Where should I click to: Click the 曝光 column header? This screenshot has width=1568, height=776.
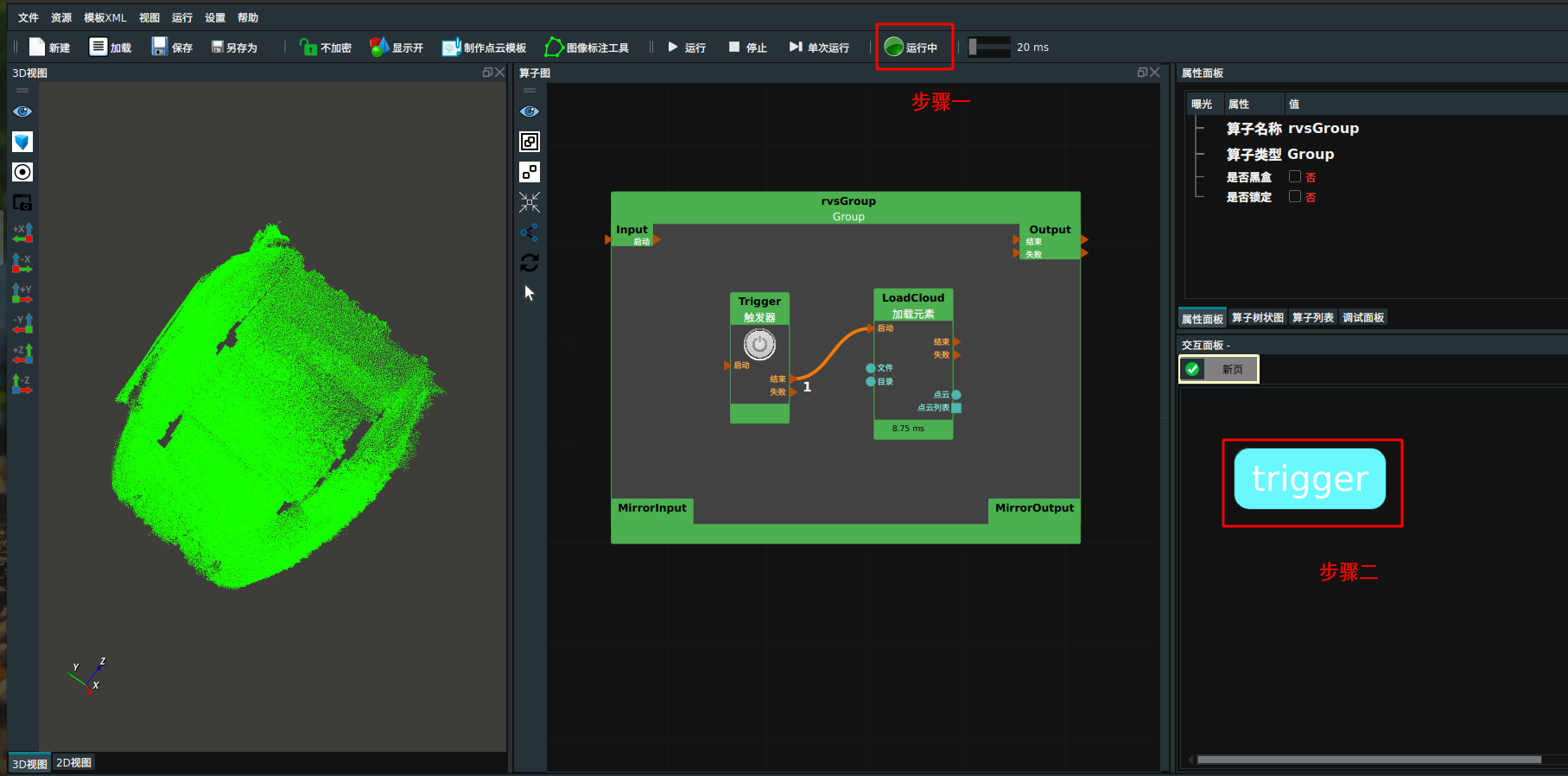pos(1202,104)
